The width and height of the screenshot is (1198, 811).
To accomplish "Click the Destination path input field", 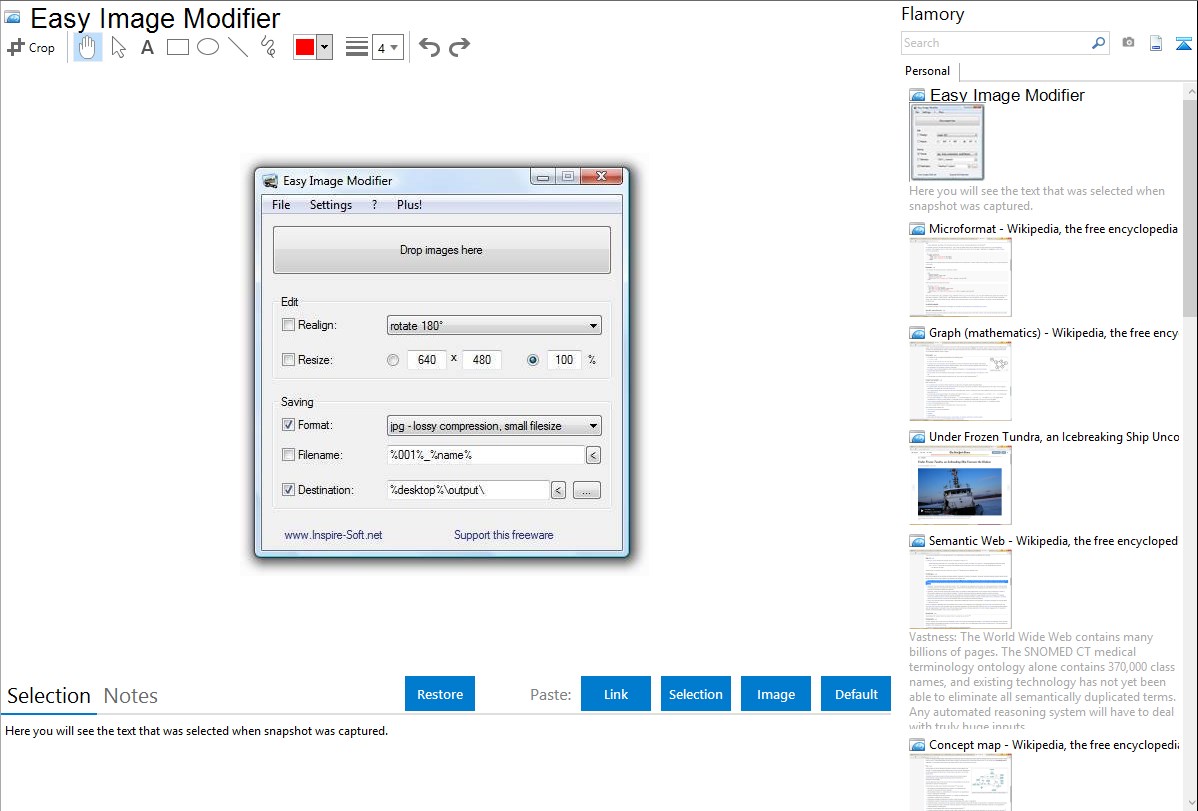I will tap(468, 491).
